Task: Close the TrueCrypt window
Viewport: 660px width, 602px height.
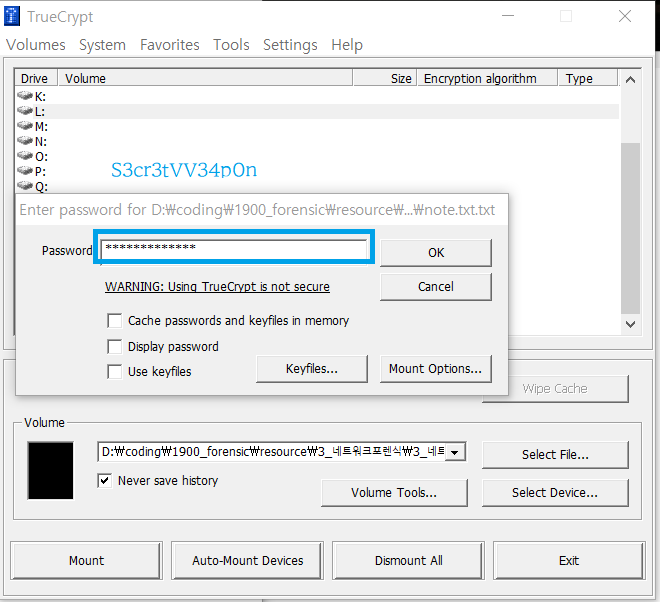Action: point(625,16)
